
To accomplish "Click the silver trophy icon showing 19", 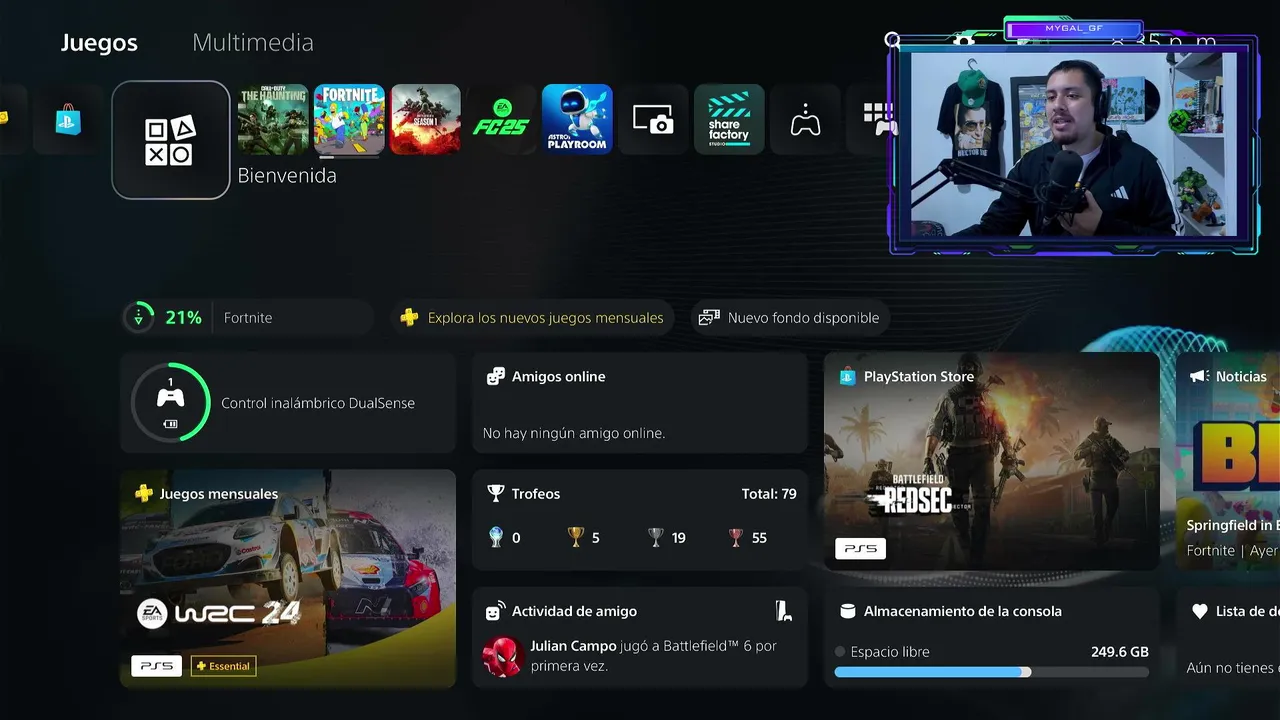I will [x=655, y=538].
